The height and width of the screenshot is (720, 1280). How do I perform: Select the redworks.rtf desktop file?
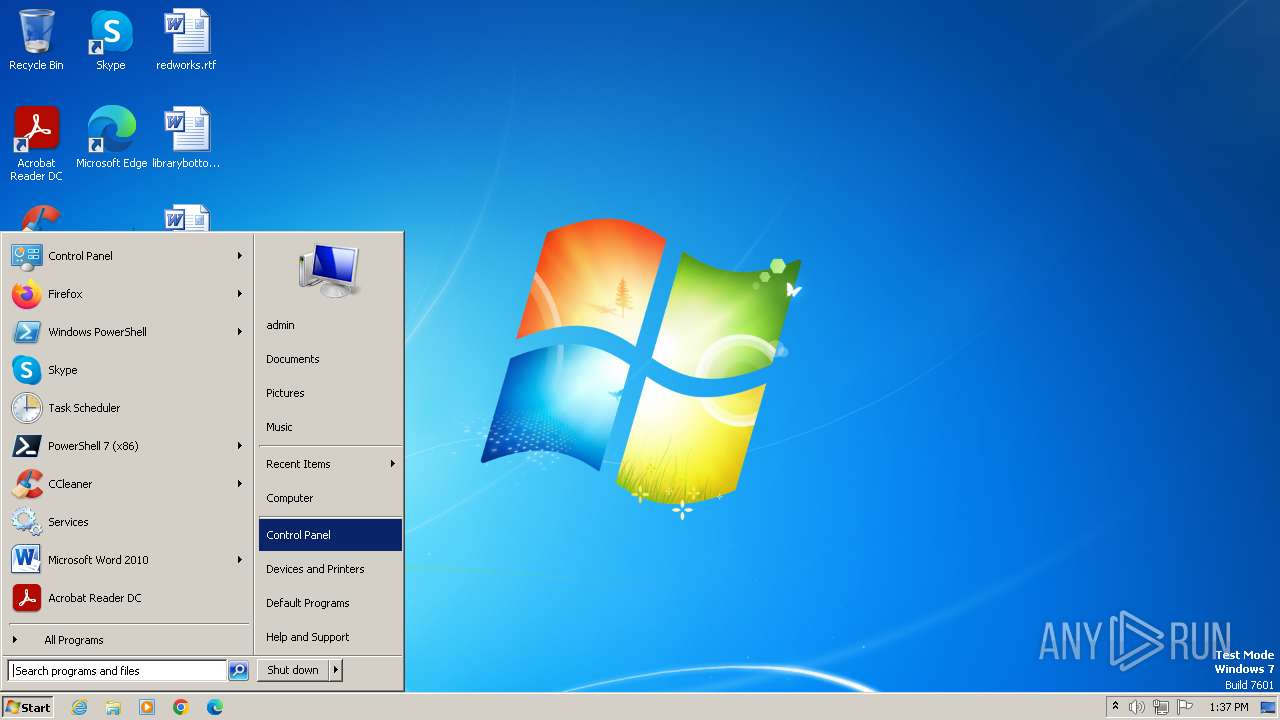point(186,40)
